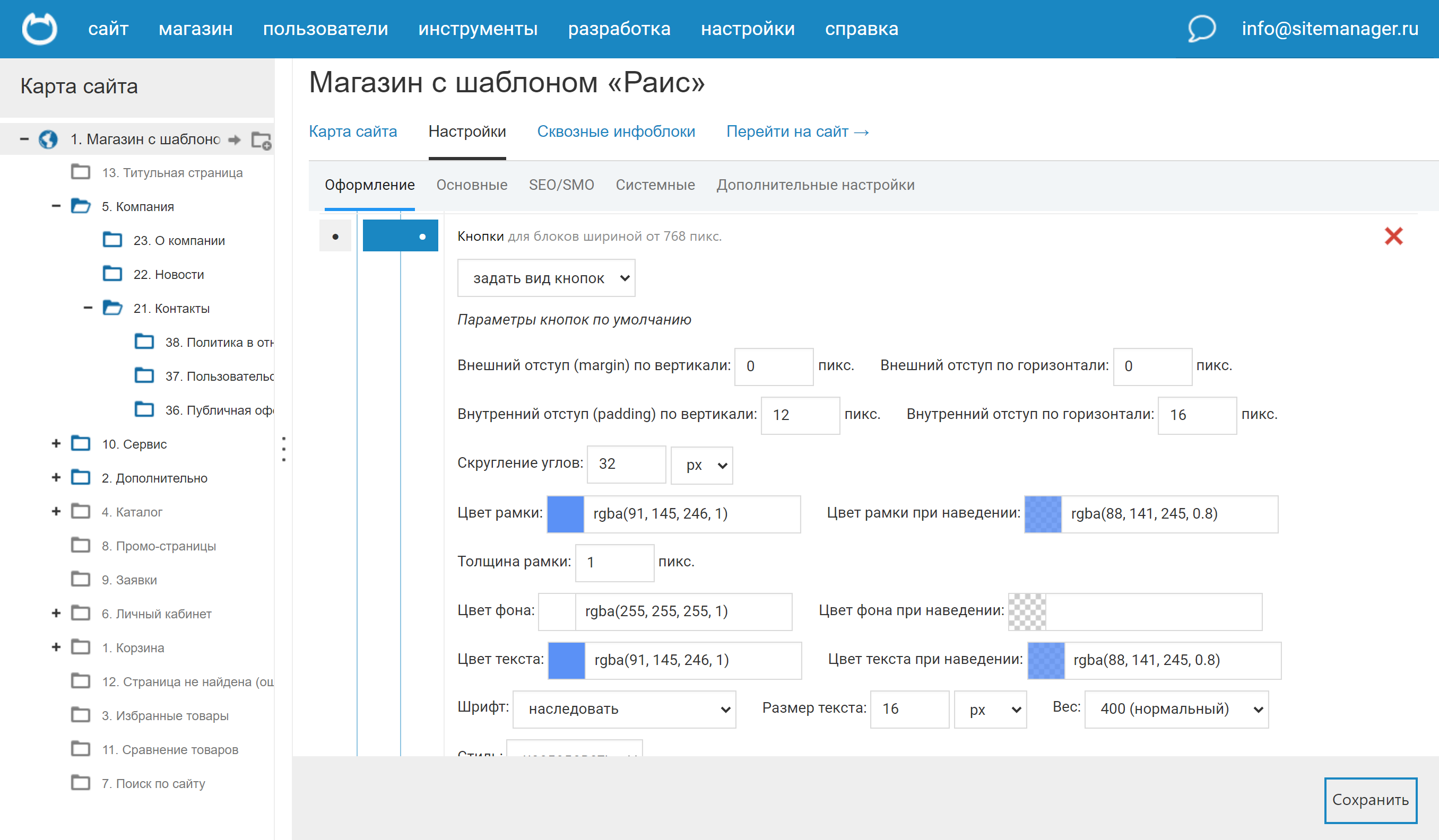This screenshot has width=1439, height=840.
Task: Click the Цвет рамки blue color swatch
Action: (565, 513)
